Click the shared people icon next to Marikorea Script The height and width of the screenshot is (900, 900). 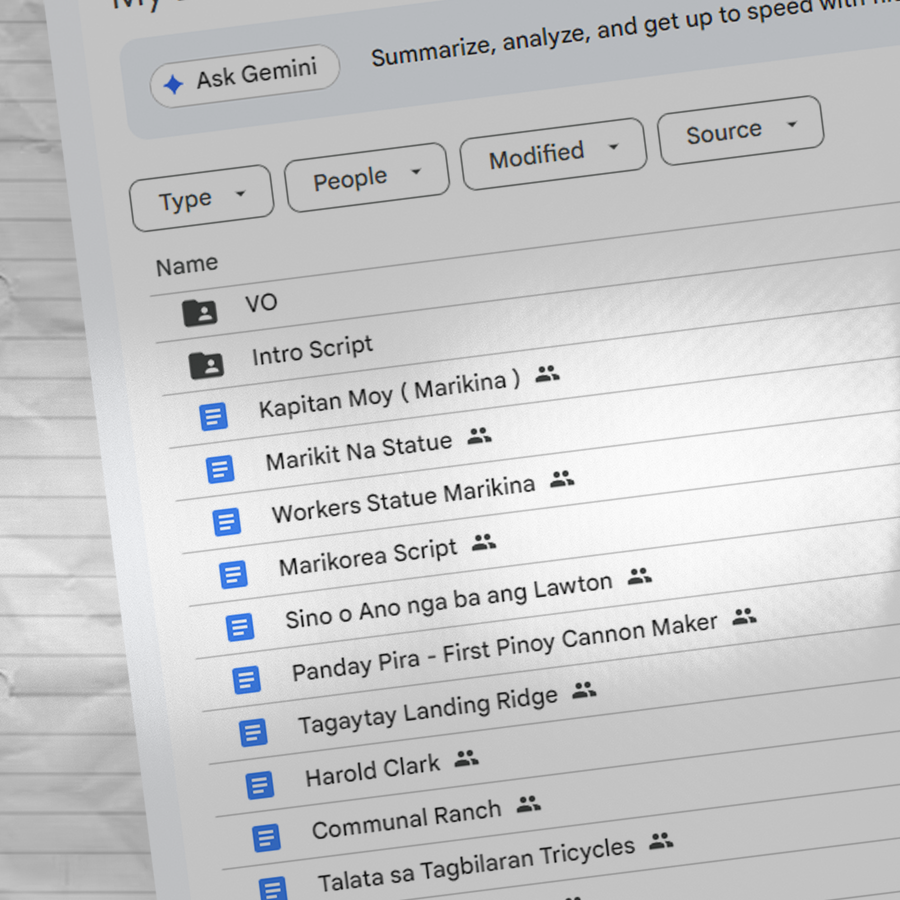(484, 541)
